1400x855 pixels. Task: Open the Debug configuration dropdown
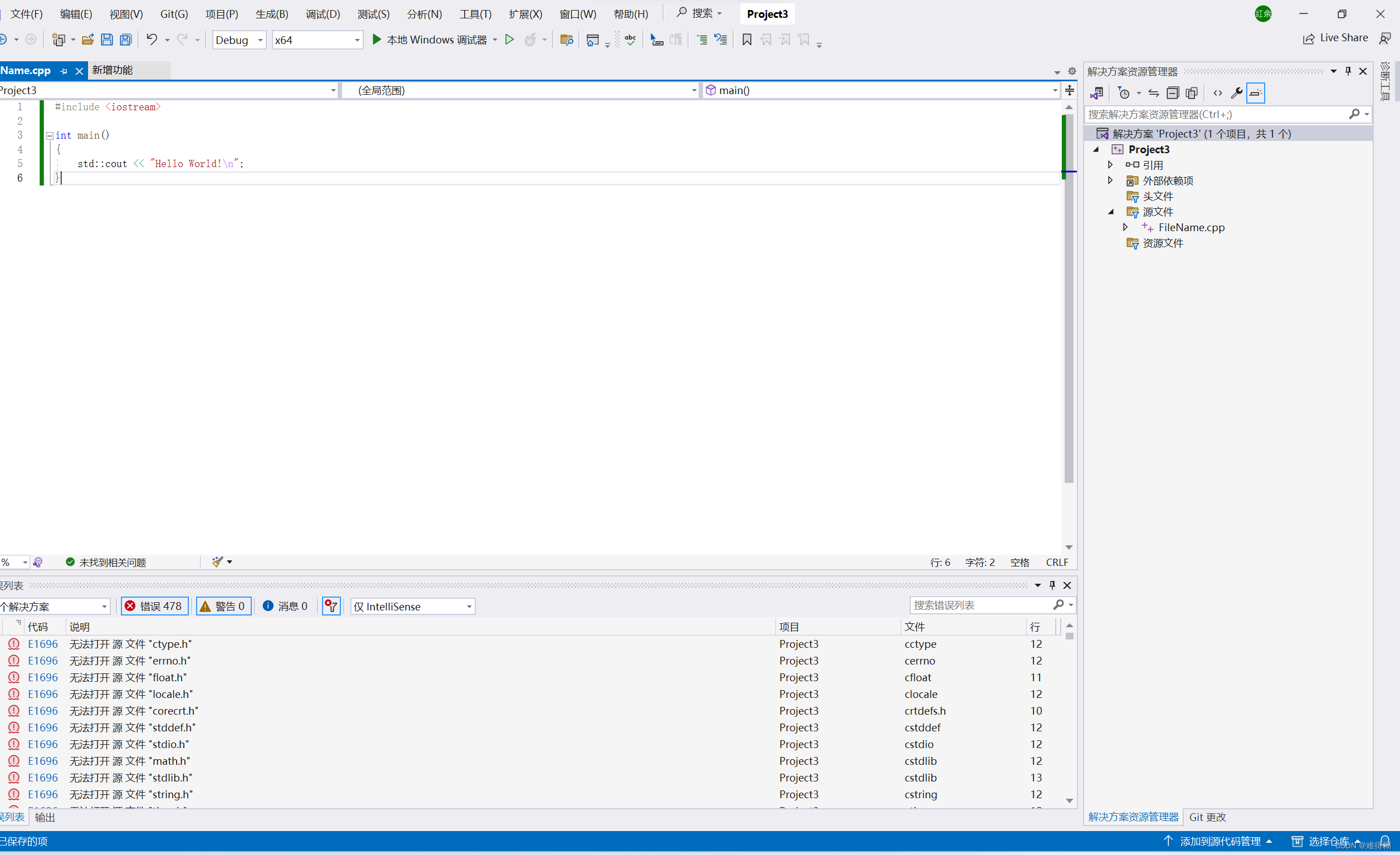[x=238, y=40]
